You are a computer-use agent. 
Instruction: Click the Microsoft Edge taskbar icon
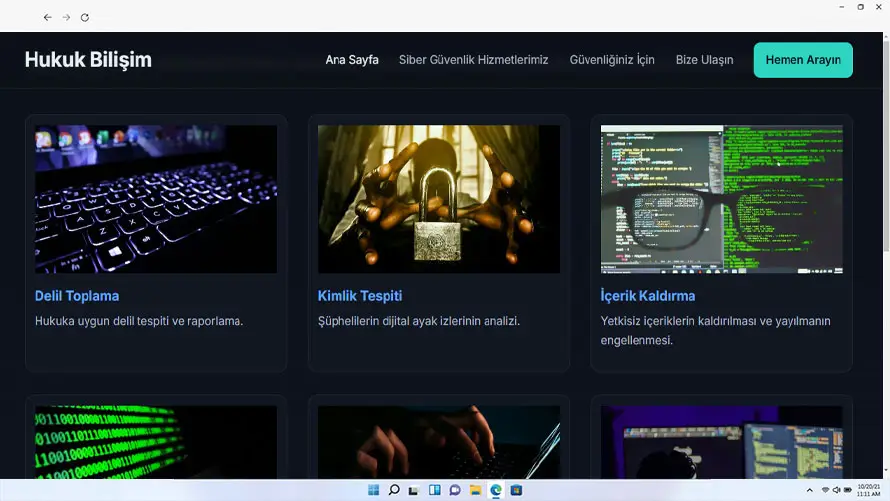tap(496, 490)
